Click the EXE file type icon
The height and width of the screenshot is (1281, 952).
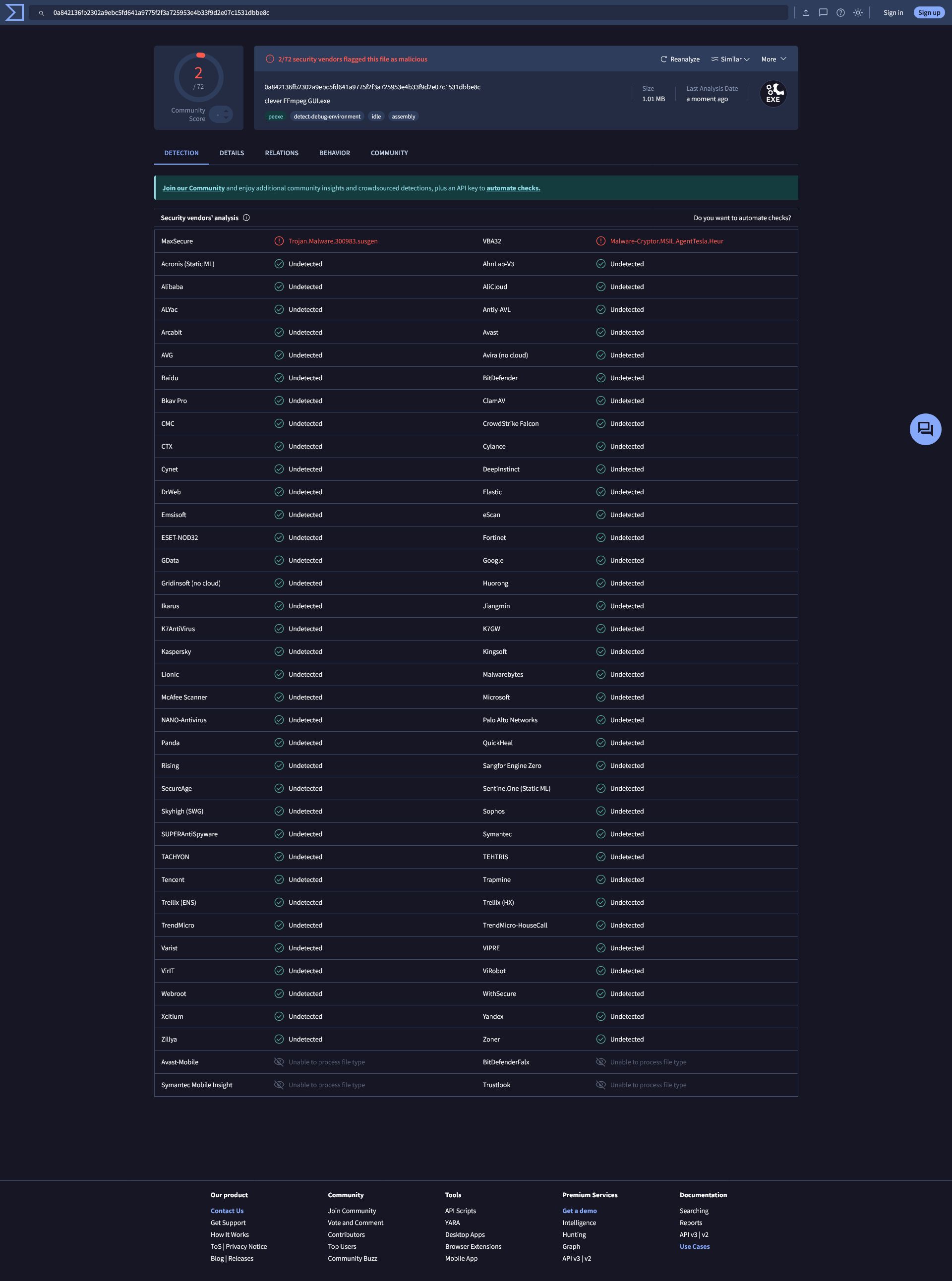click(x=773, y=93)
